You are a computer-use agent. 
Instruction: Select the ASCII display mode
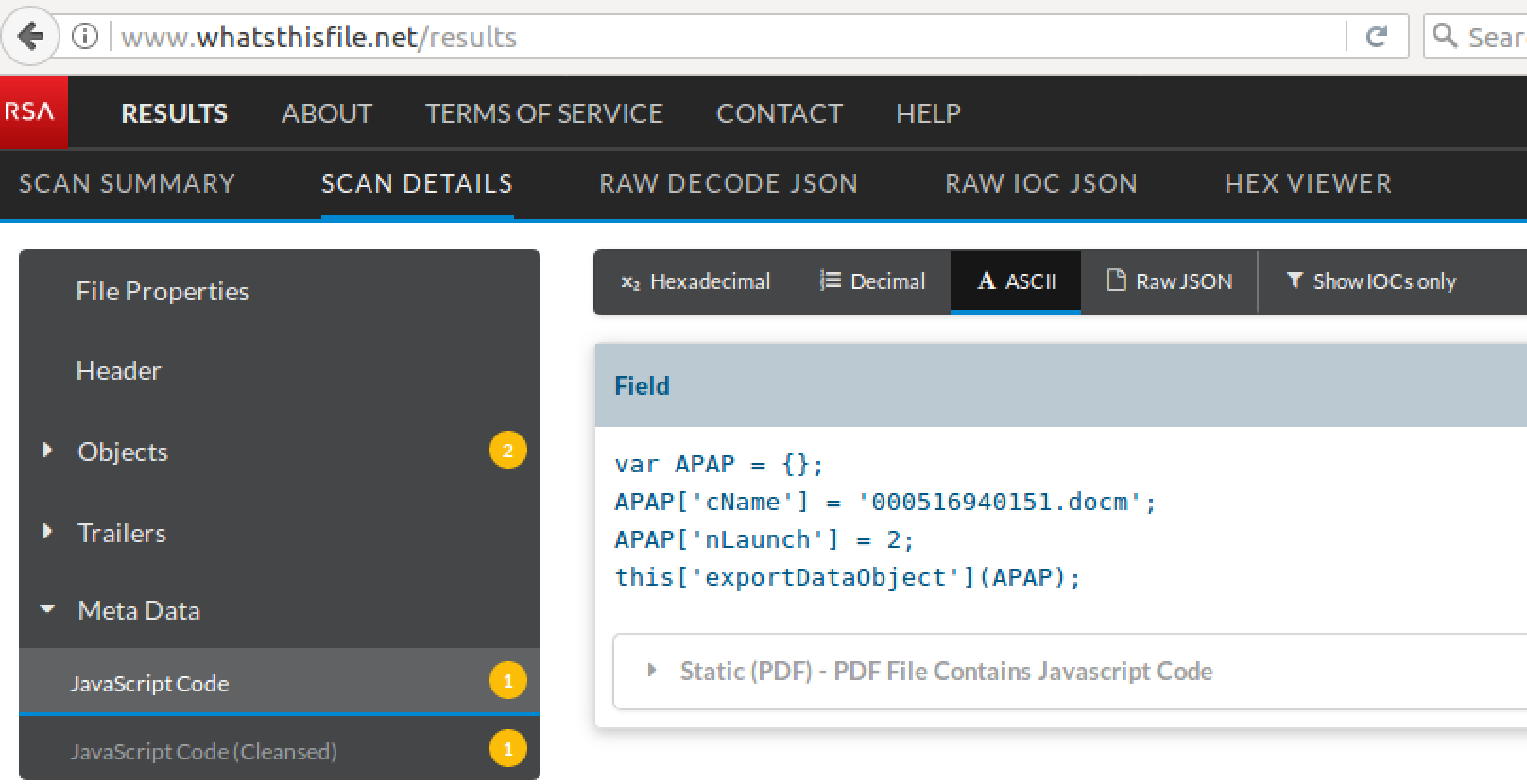tap(1016, 281)
